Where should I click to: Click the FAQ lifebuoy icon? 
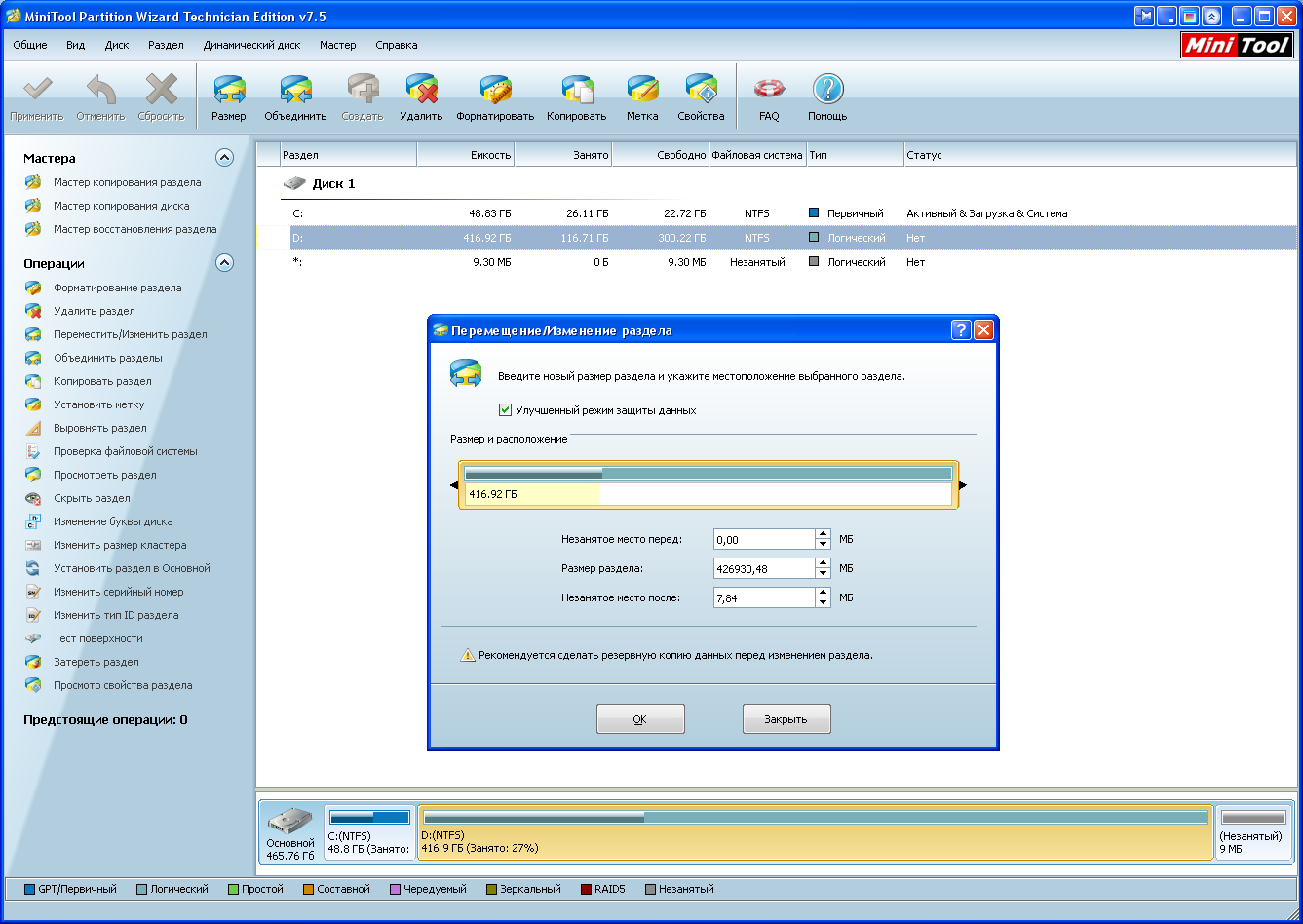point(769,91)
